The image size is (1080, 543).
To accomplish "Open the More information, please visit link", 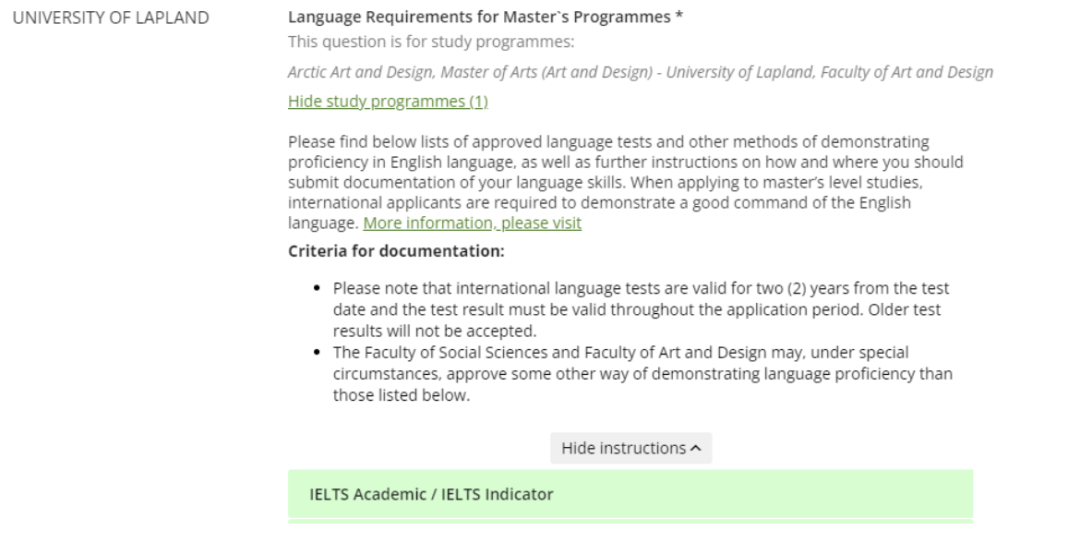I will pyautogui.click(x=472, y=223).
